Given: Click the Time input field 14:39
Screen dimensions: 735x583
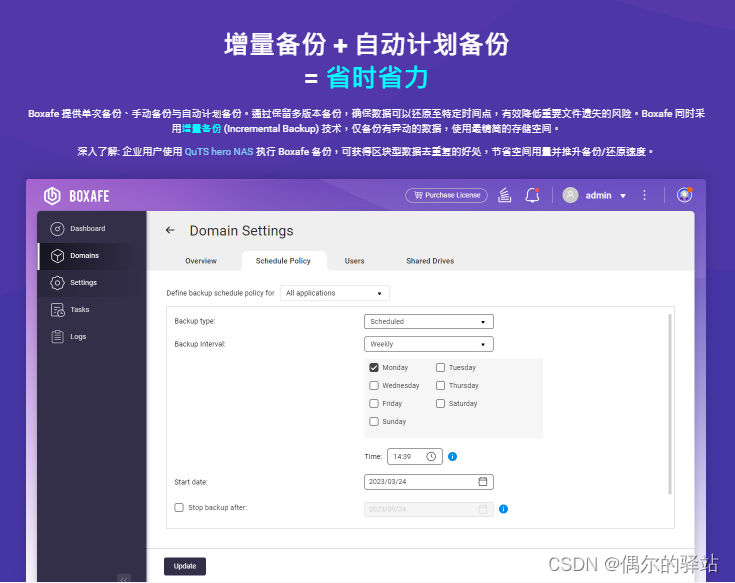Looking at the screenshot, I should pyautogui.click(x=415, y=456).
